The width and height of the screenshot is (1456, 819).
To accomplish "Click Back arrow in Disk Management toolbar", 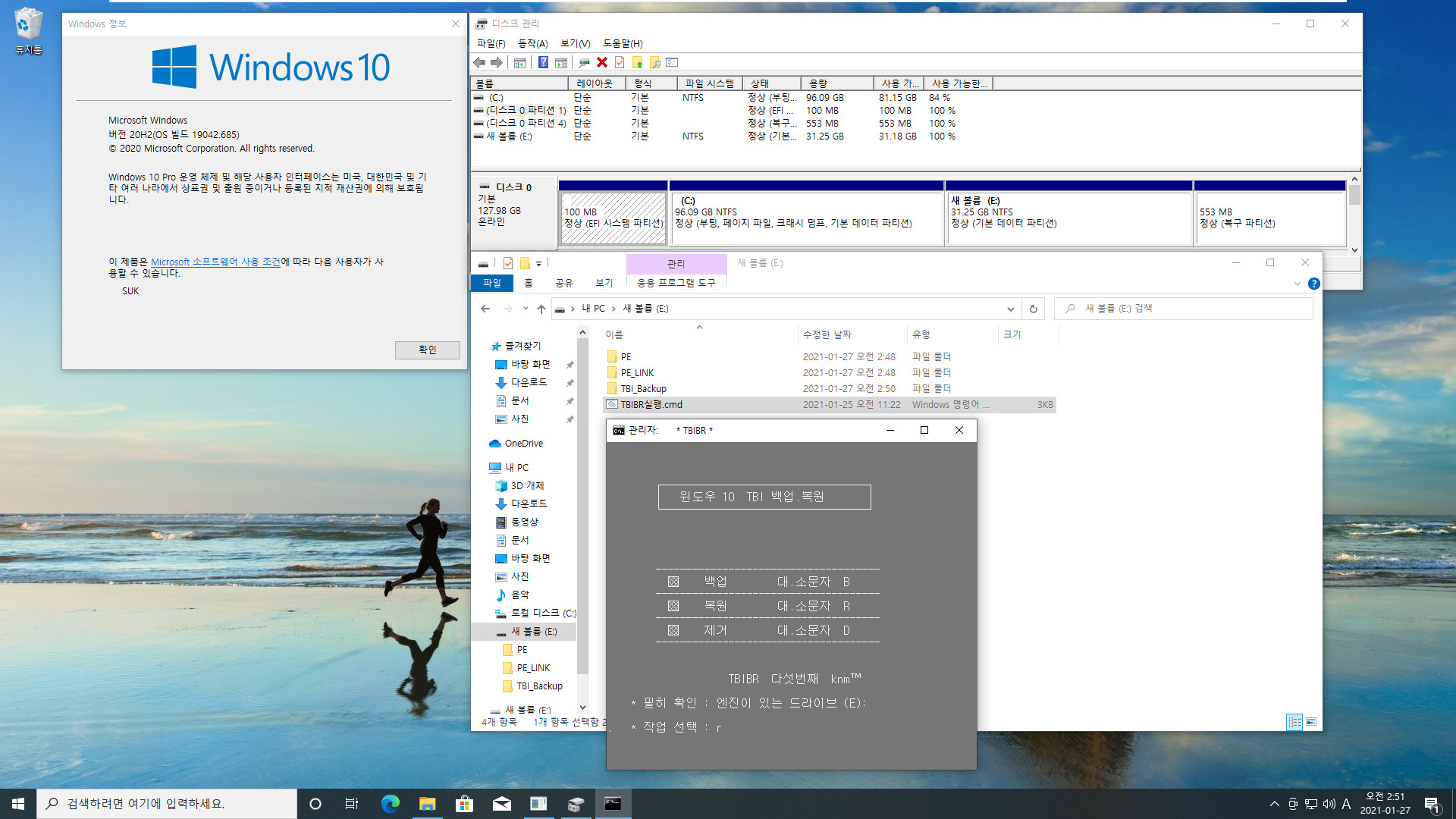I will pyautogui.click(x=479, y=62).
